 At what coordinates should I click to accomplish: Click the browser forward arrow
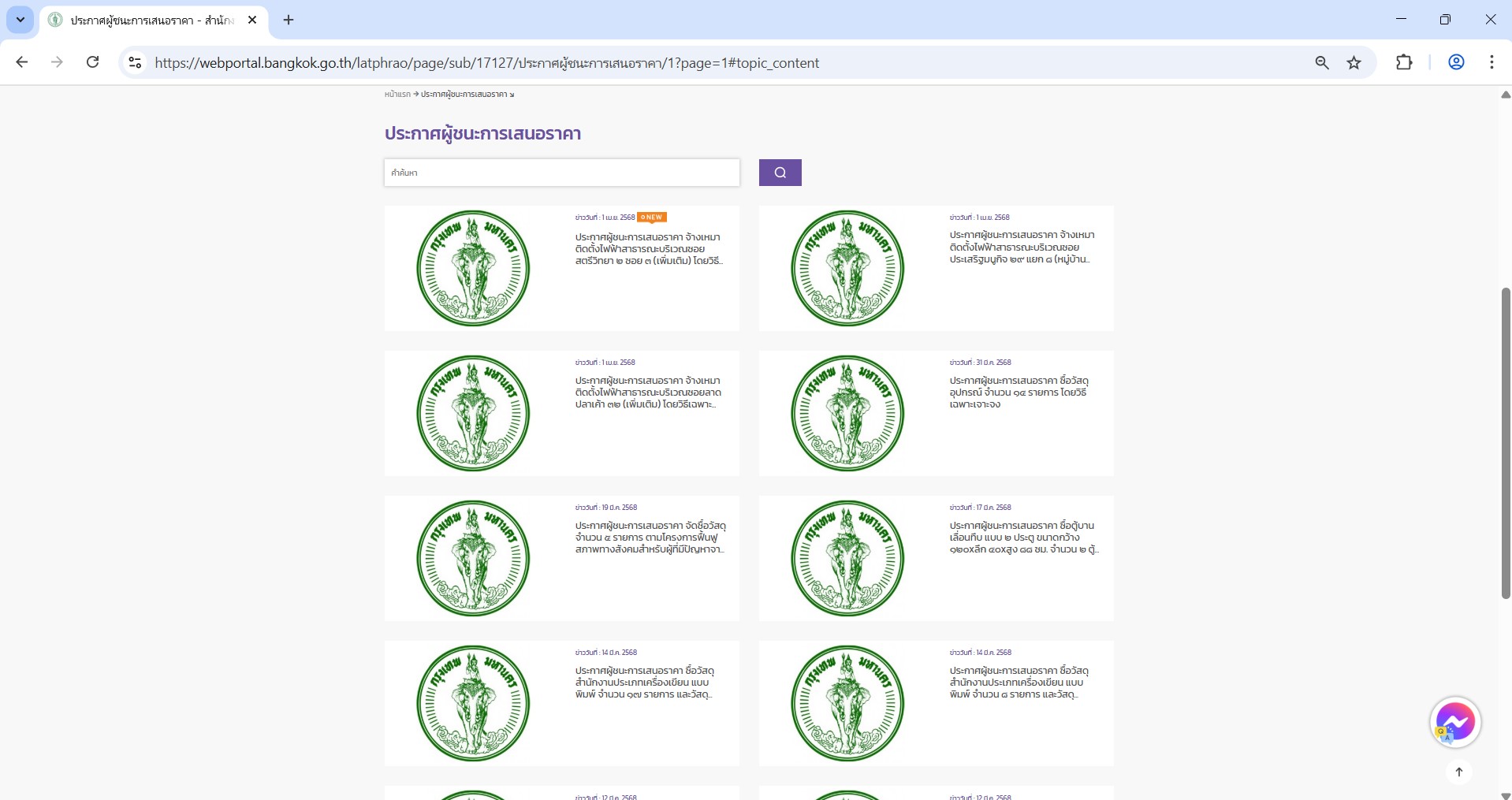tap(57, 62)
